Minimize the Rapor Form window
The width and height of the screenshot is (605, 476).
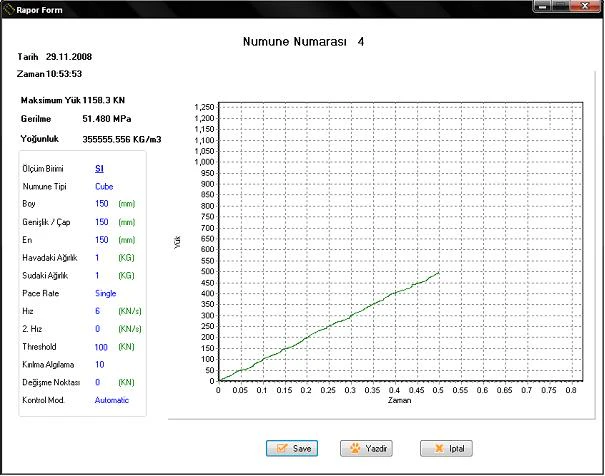543,7
